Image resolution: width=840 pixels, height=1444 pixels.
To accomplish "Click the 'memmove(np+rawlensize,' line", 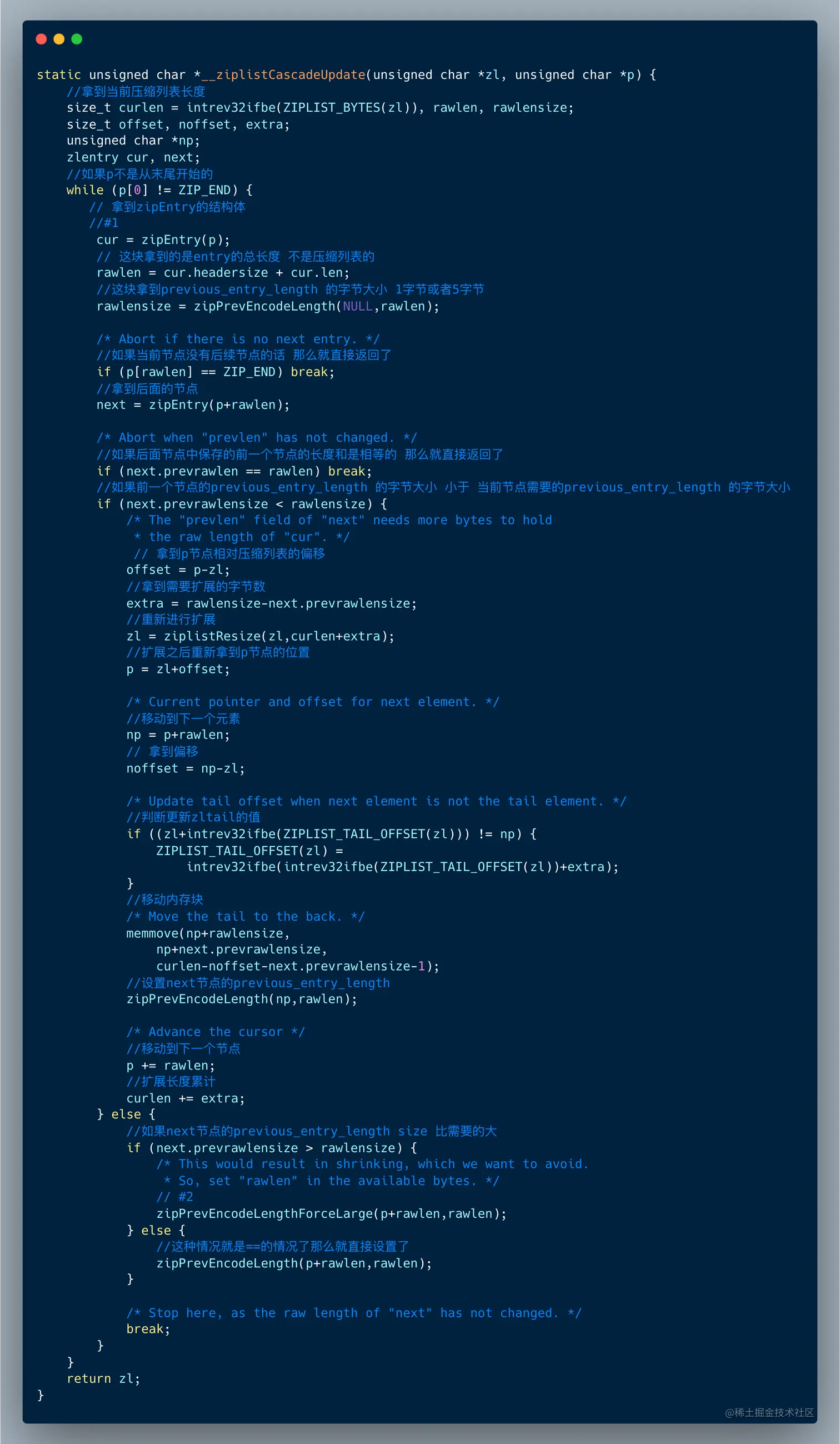I will [208, 933].
